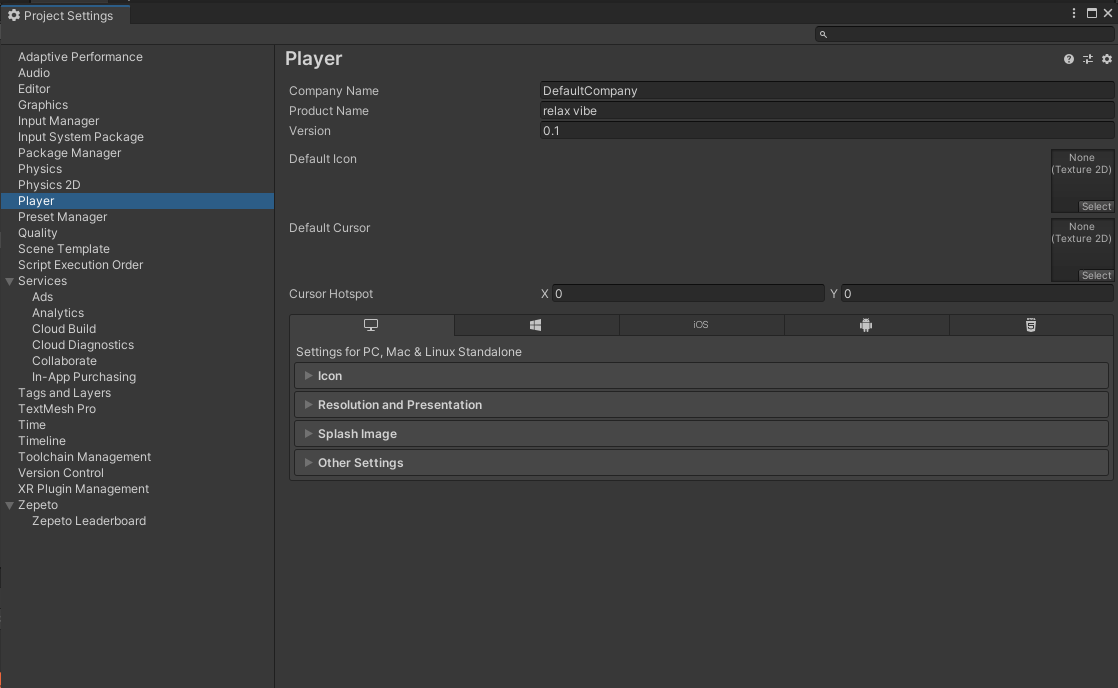
Task: Open Preset Manager settings
Action: click(62, 217)
